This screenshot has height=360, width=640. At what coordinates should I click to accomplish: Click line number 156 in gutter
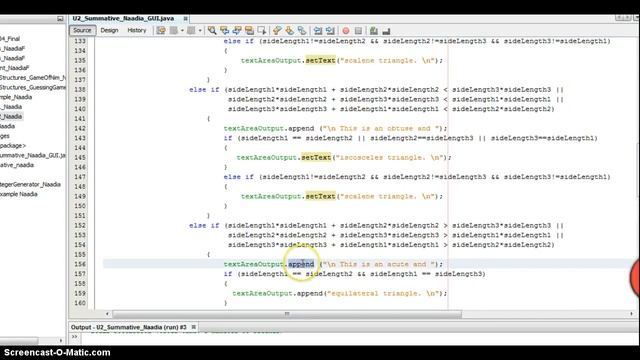(80, 264)
